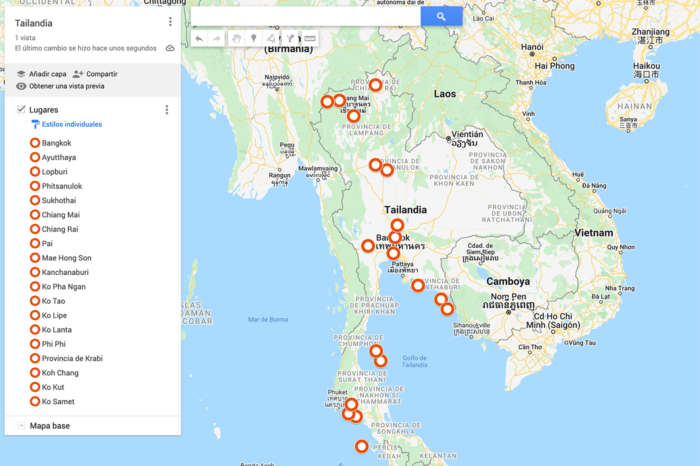Select Mae Hong Son in the list
The image size is (700, 466).
(x=67, y=258)
